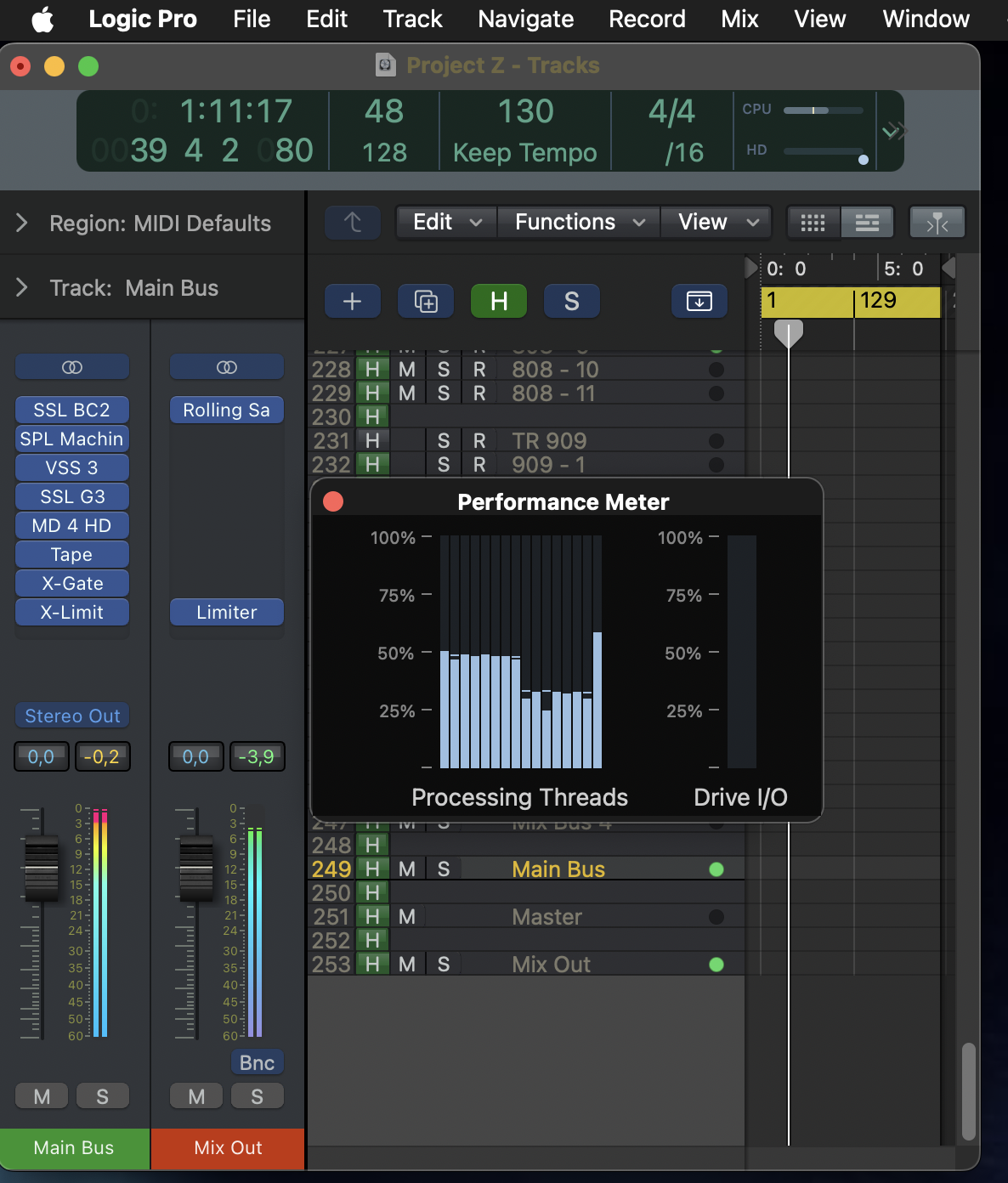This screenshot has width=1008, height=1183.
Task: Click the catch playhead icon button
Action: coord(937,223)
